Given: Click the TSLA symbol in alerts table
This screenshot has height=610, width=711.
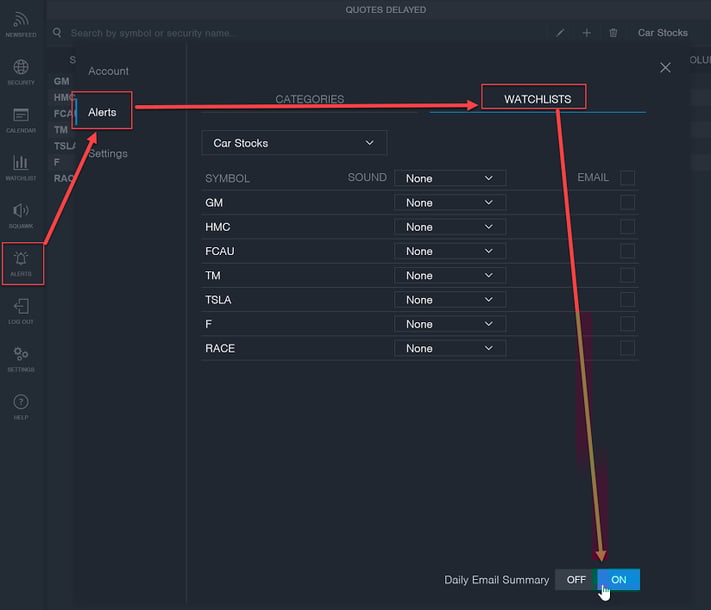Looking at the screenshot, I should (218, 300).
